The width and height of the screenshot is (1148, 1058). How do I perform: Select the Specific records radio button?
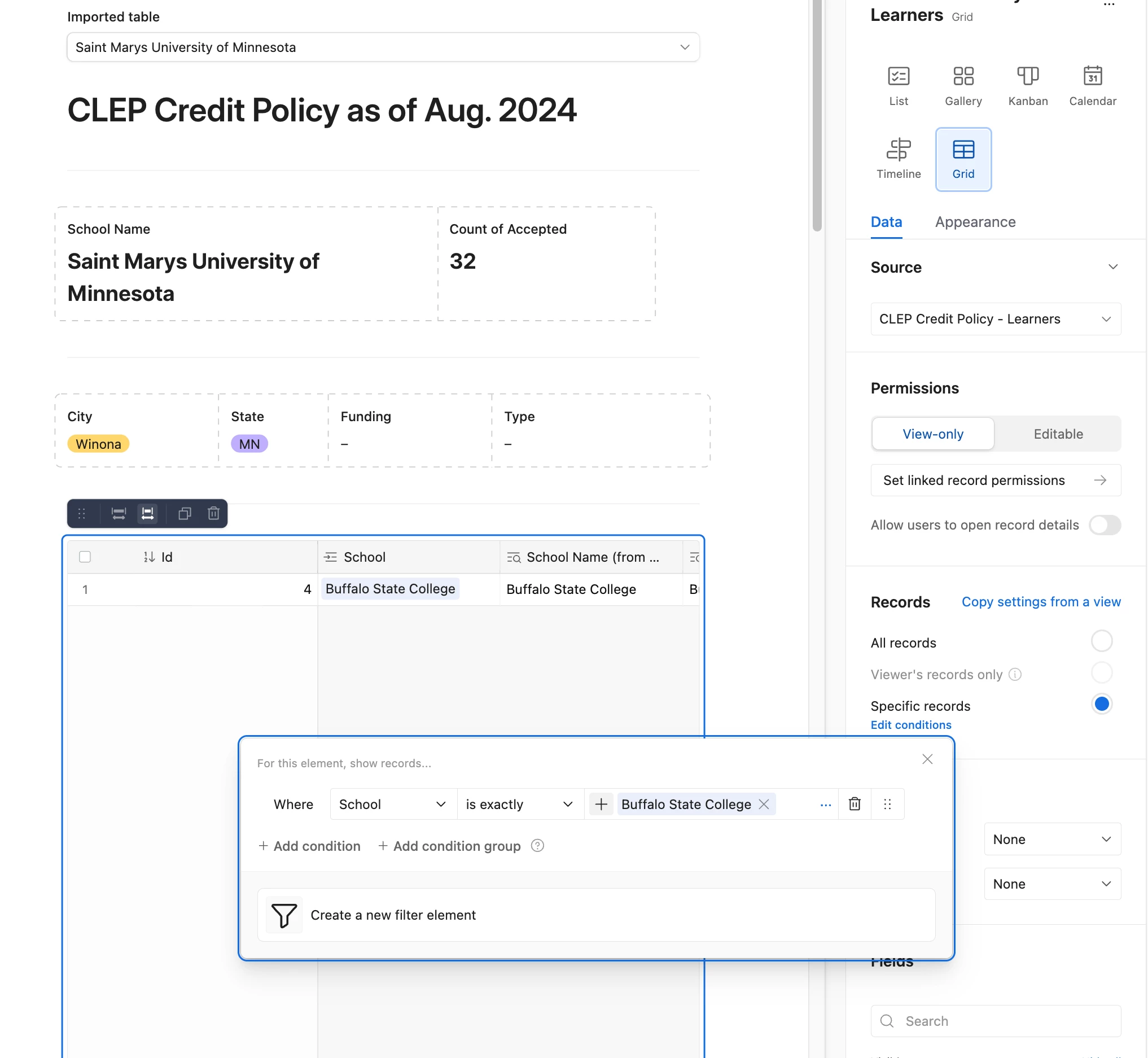coord(1101,703)
